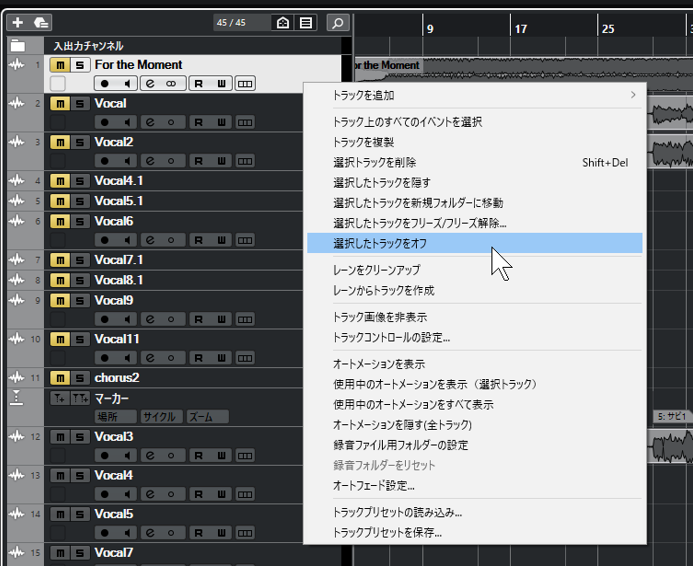Screen dimensions: 693x566
Task: Open ズーム dropdown on marker track
Action: coord(208,417)
